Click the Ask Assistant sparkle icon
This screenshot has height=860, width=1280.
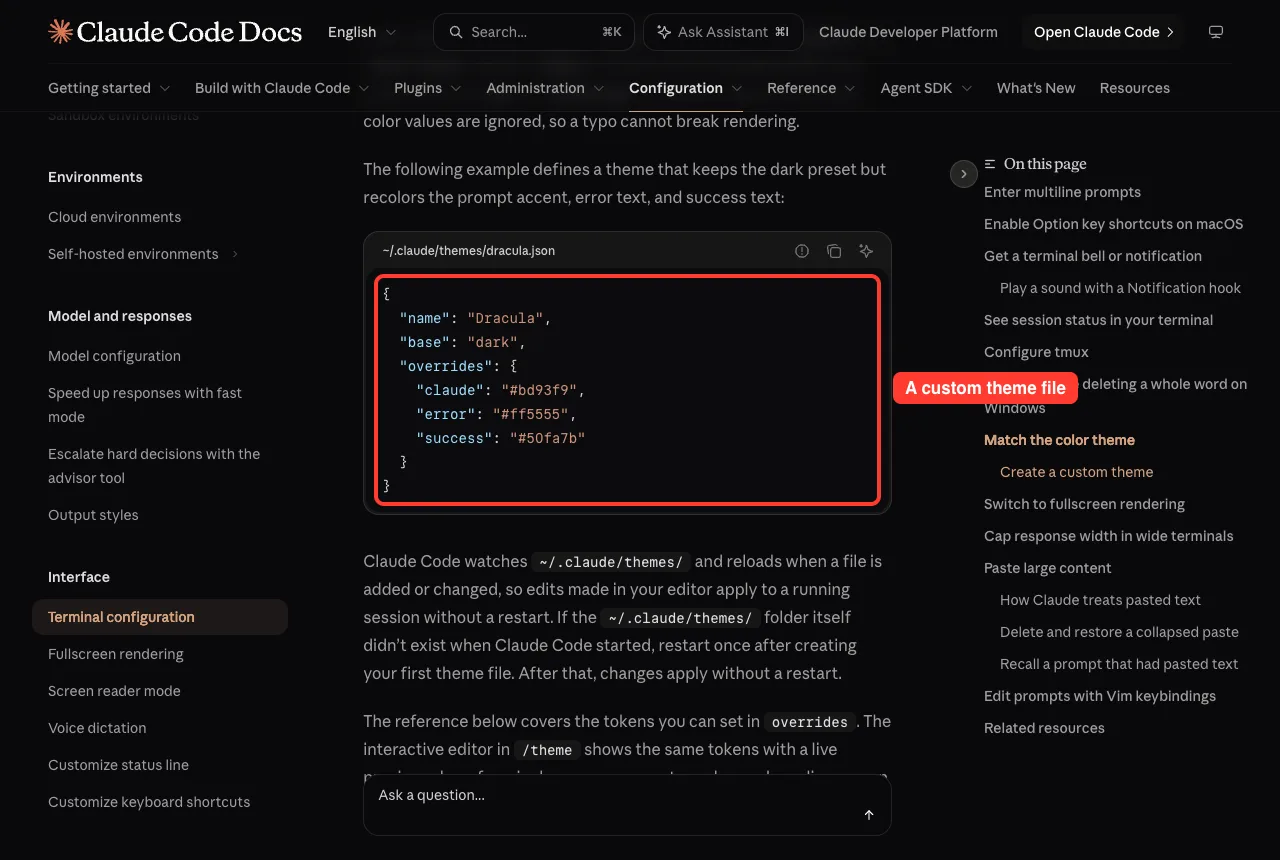(663, 32)
